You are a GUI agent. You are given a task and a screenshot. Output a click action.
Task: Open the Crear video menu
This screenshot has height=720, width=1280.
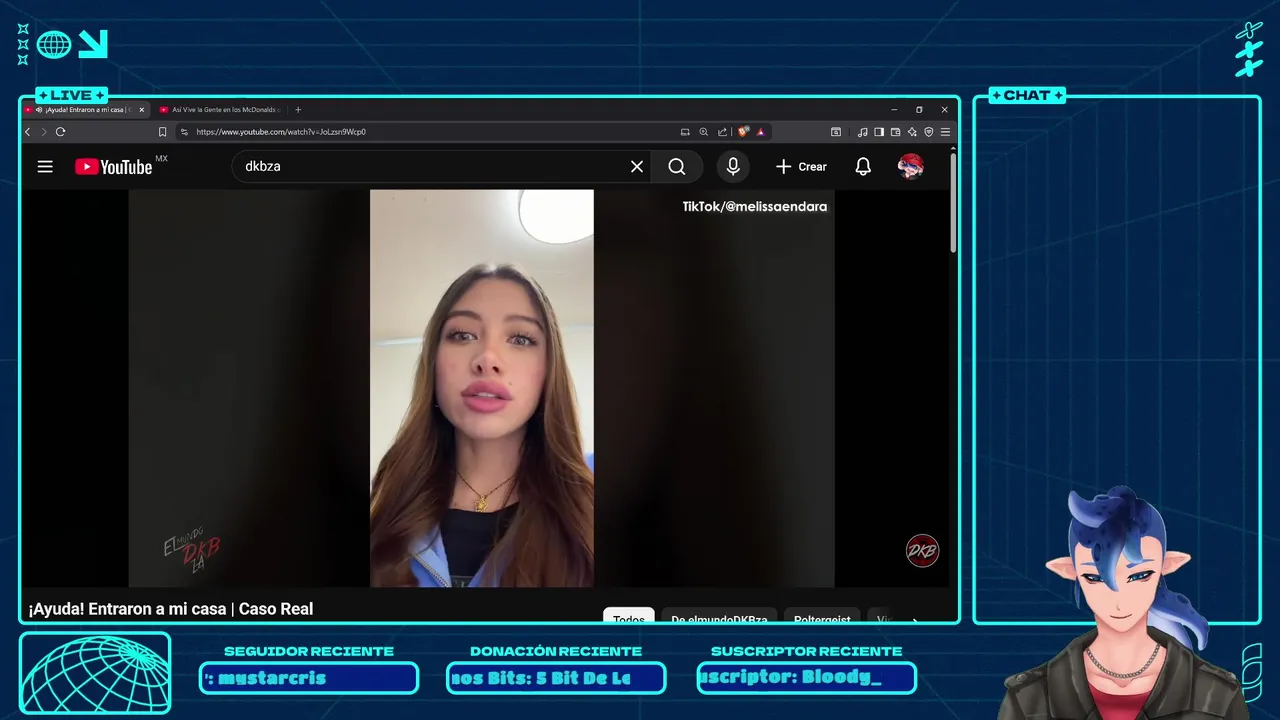(801, 167)
